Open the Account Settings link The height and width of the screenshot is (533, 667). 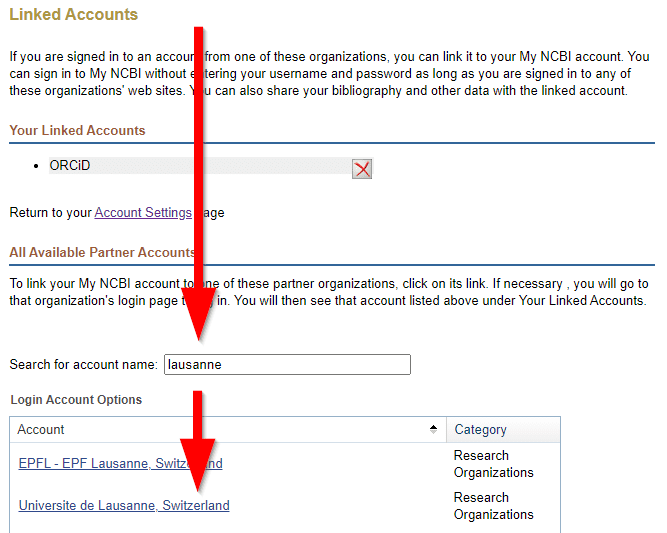143,212
